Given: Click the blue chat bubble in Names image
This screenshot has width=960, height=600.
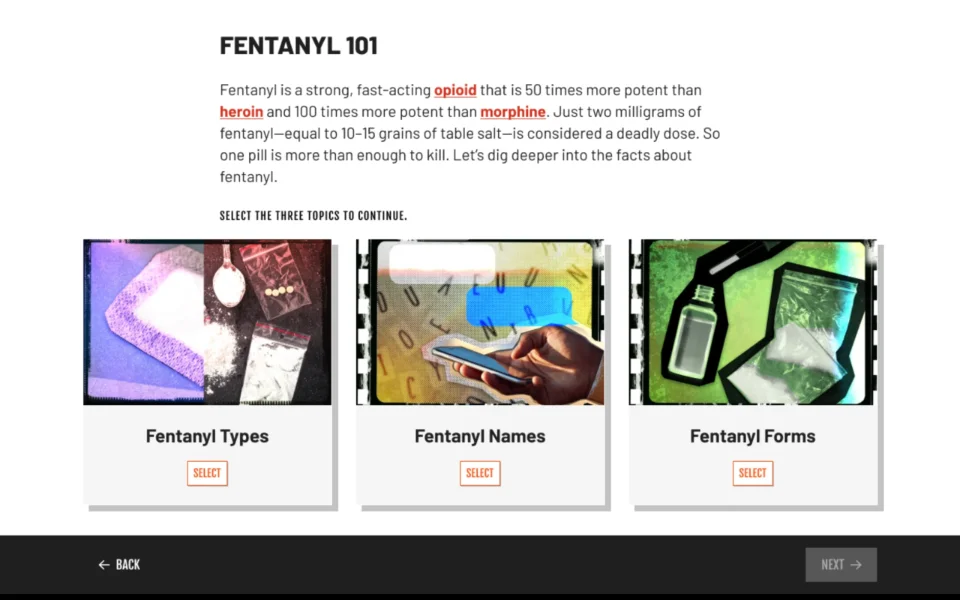Looking at the screenshot, I should (520, 306).
